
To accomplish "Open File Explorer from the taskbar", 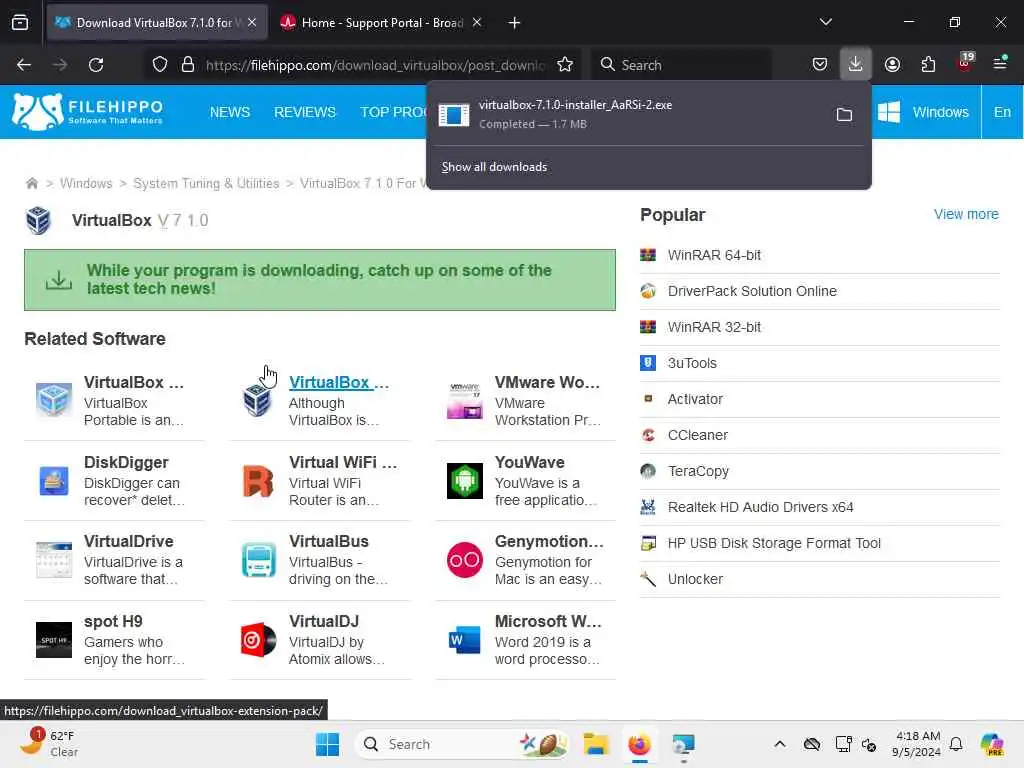I will [596, 744].
